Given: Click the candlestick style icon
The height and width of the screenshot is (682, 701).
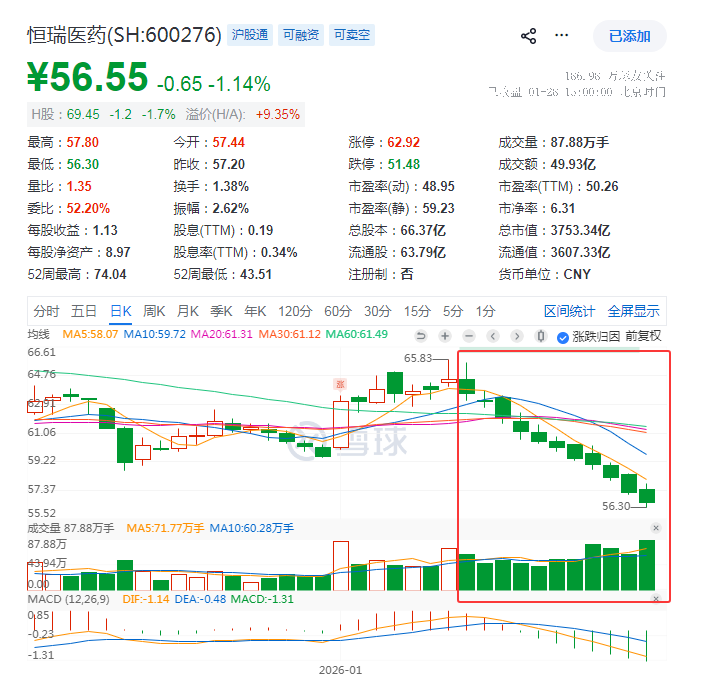Looking at the screenshot, I should coord(541,336).
